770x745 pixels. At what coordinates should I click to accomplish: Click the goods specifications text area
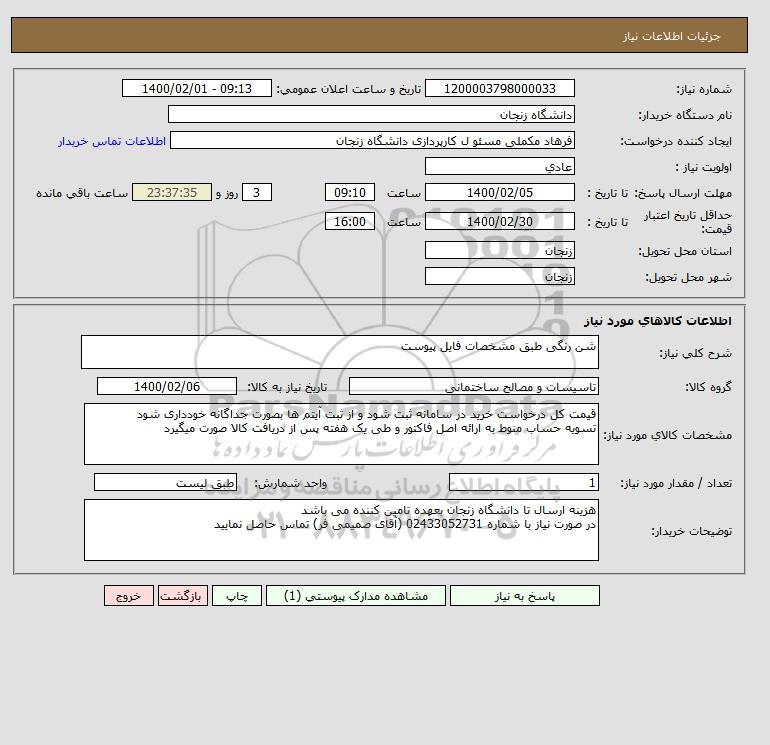coord(341,434)
